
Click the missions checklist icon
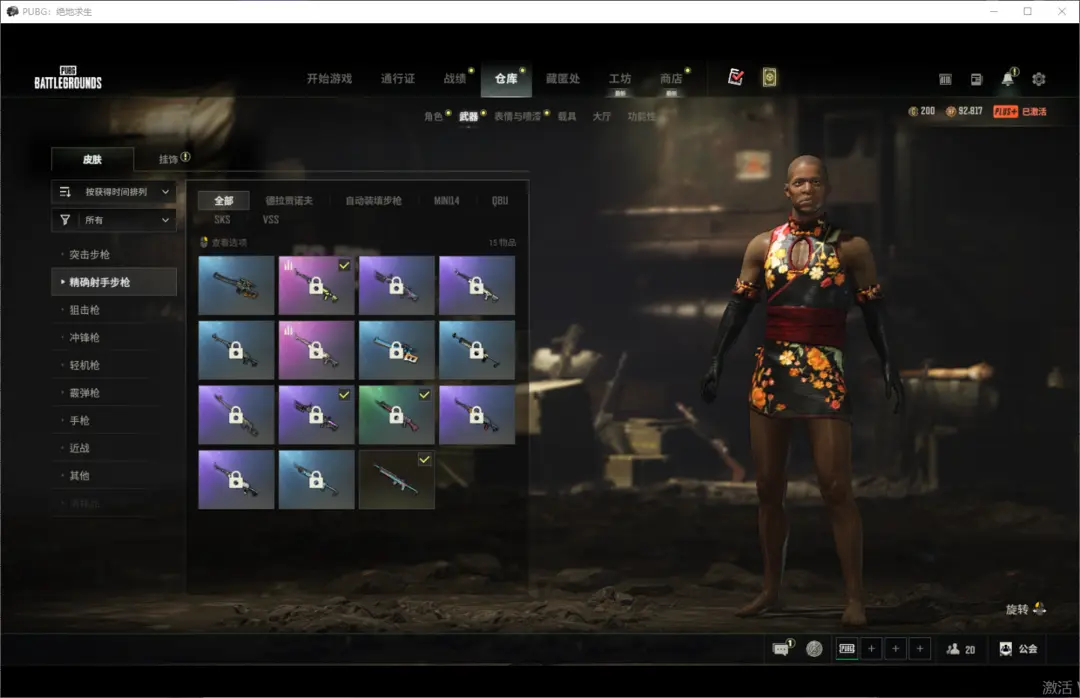point(736,77)
